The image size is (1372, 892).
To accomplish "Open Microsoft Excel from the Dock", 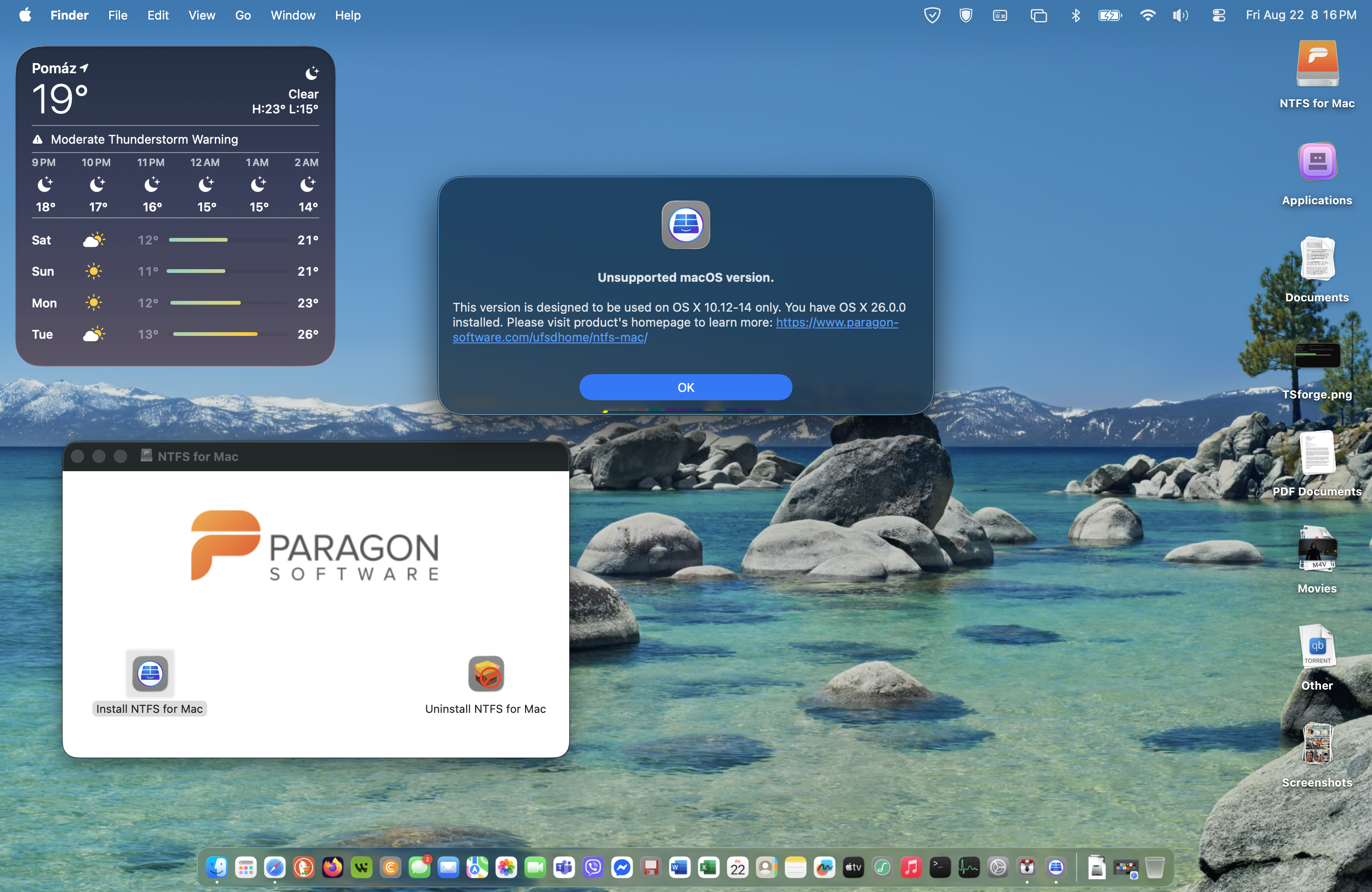I will point(708,867).
